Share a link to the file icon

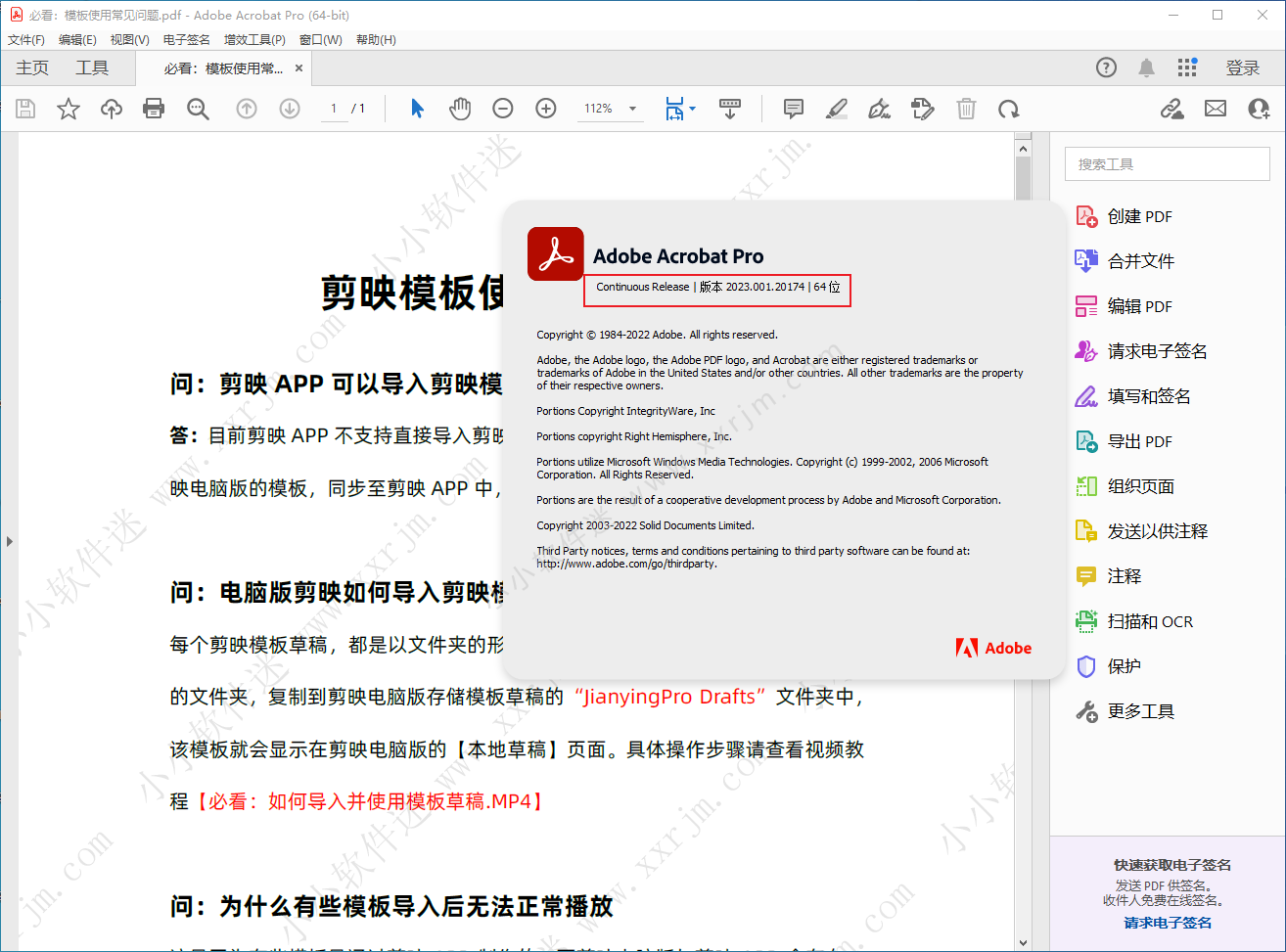tap(1171, 109)
